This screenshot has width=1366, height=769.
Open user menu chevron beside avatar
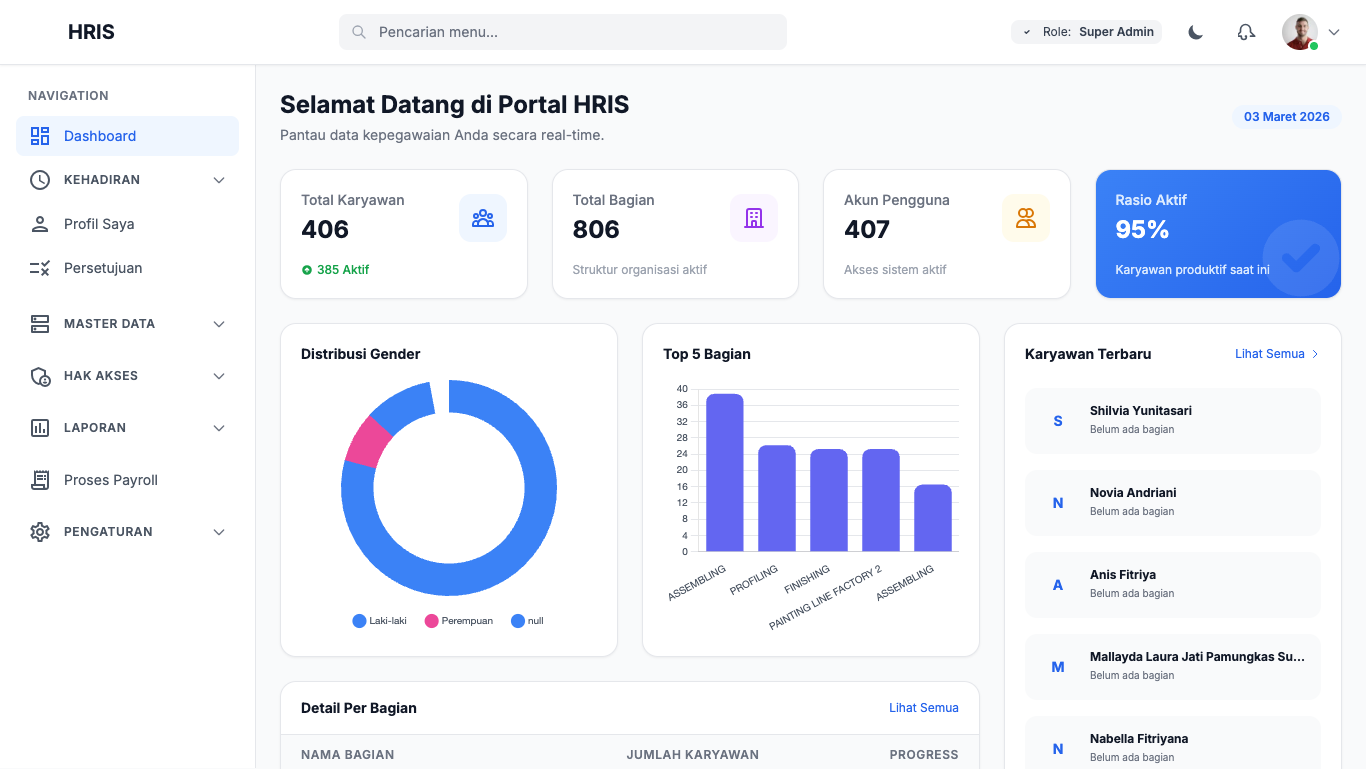(x=1334, y=32)
